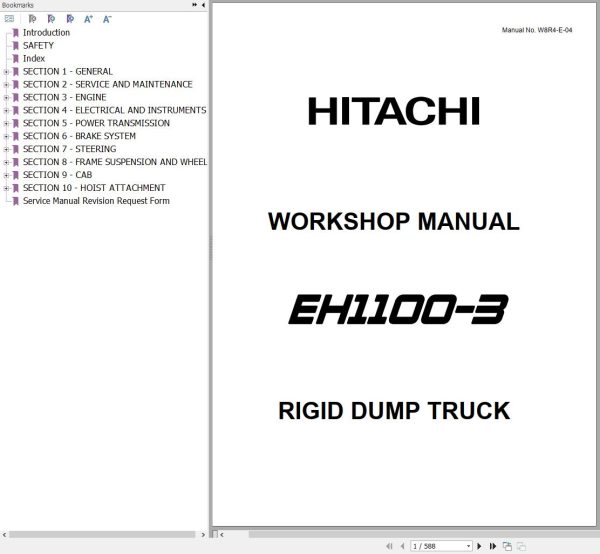Select SECTION 6 - BRAKE SYSTEM bookmark
Screen dimensions: 600x554
(x=79, y=136)
